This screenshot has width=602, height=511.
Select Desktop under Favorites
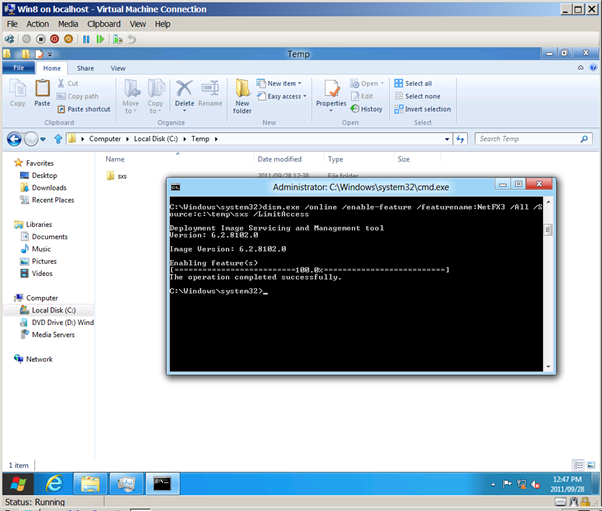coord(38,175)
